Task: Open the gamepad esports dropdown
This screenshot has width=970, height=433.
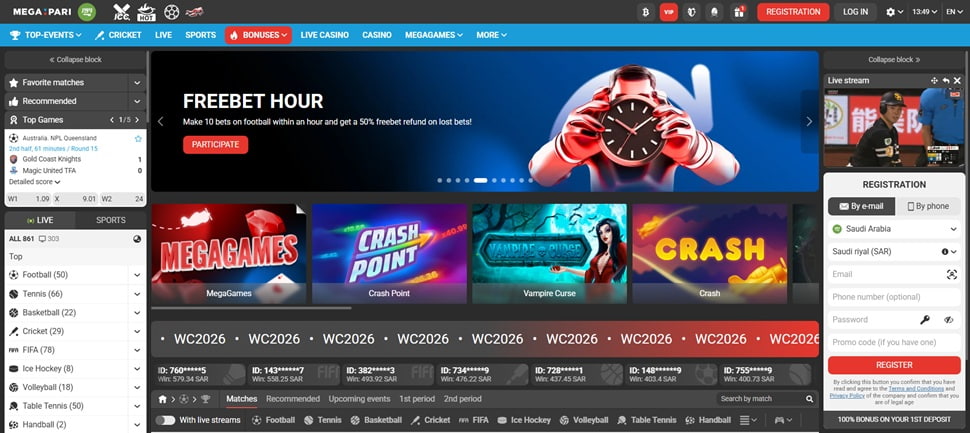Action: (x=783, y=420)
